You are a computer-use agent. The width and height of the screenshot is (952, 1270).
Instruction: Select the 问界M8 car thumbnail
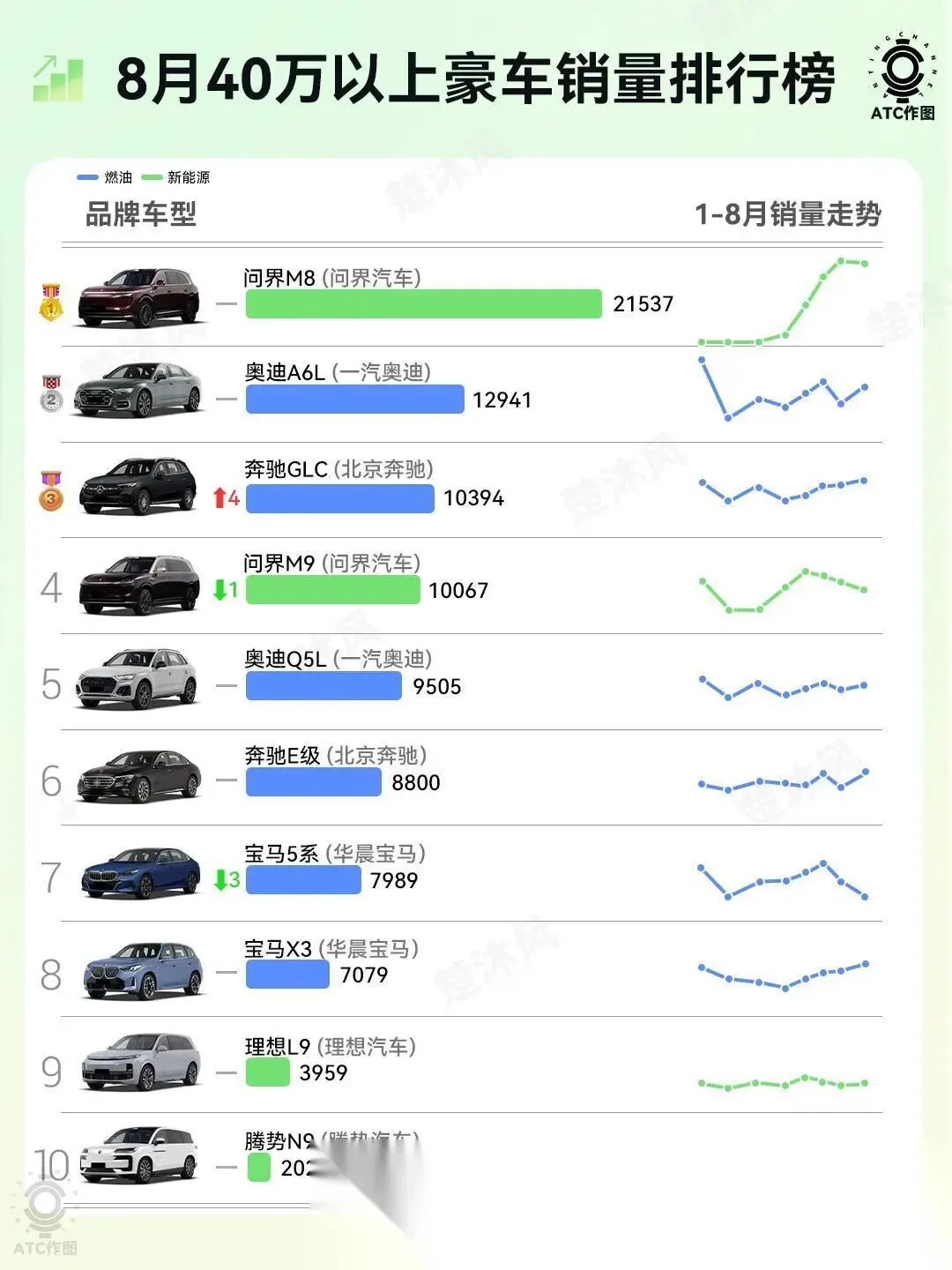click(x=138, y=298)
